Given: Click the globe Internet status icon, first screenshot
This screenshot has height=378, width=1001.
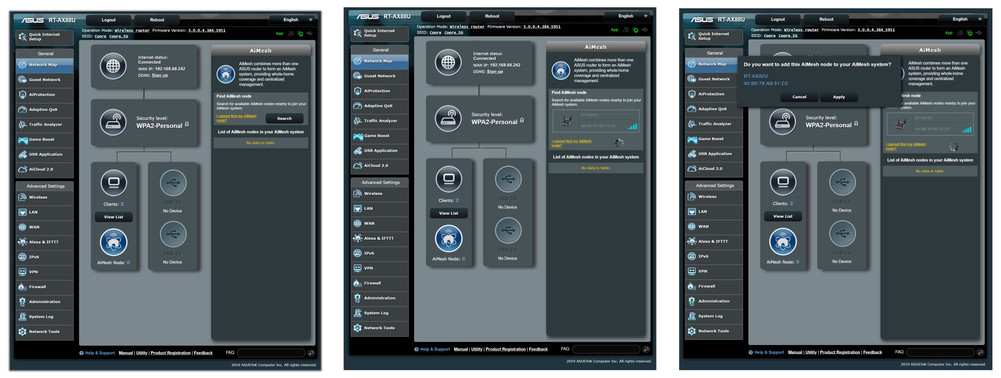Looking at the screenshot, I should pos(113,66).
